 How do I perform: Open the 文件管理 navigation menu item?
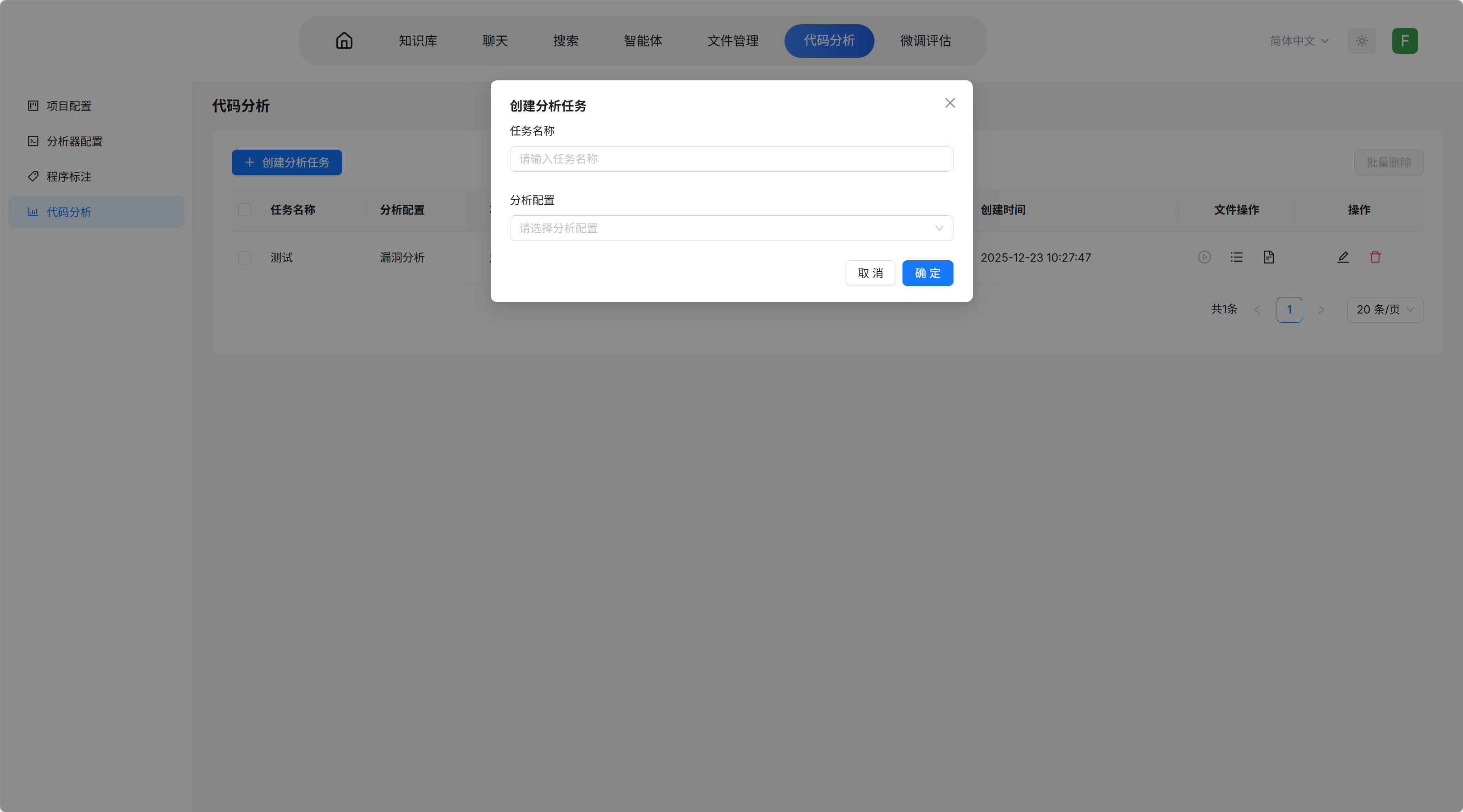pos(733,40)
